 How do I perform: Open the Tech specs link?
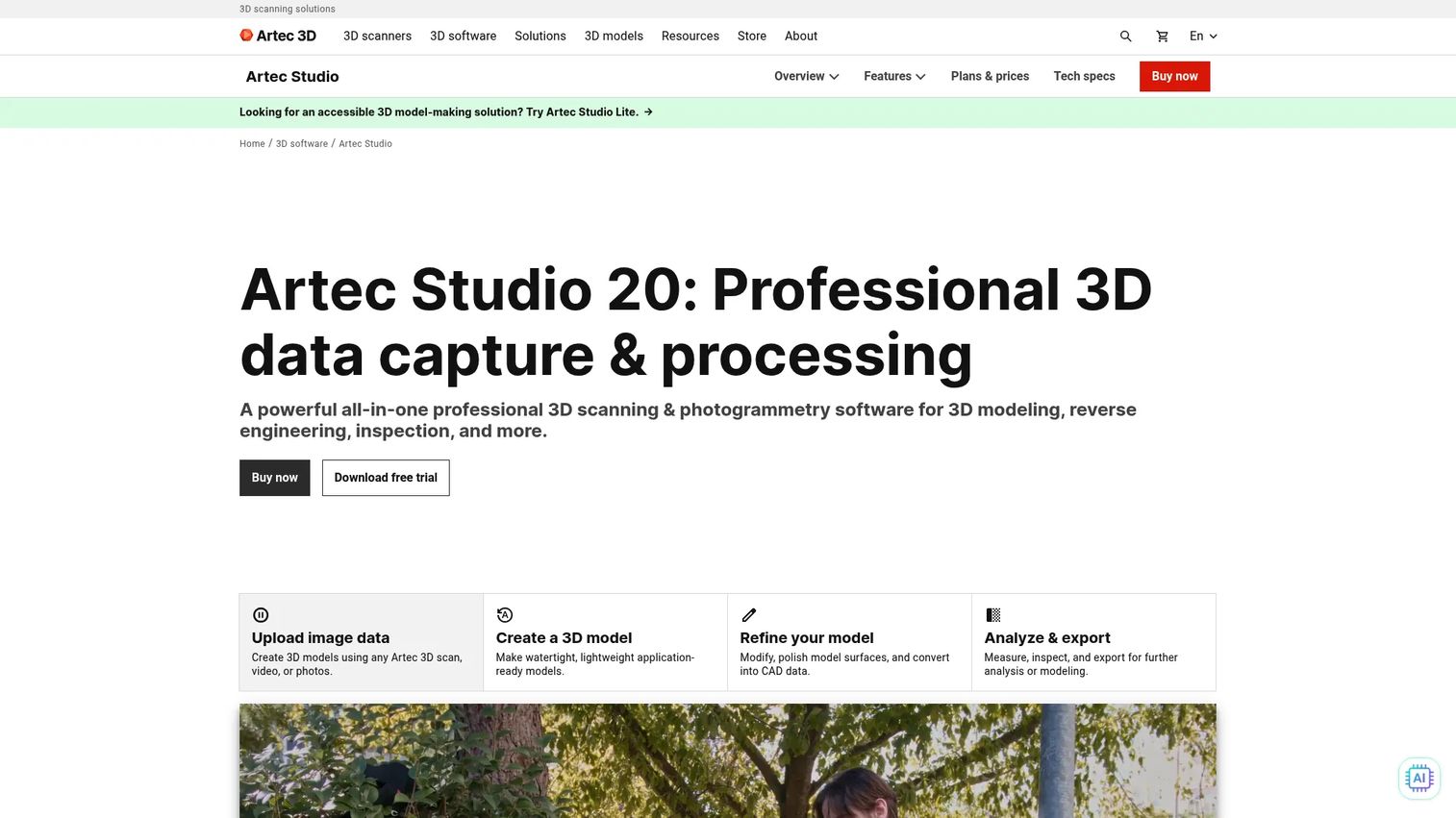pos(1084,76)
